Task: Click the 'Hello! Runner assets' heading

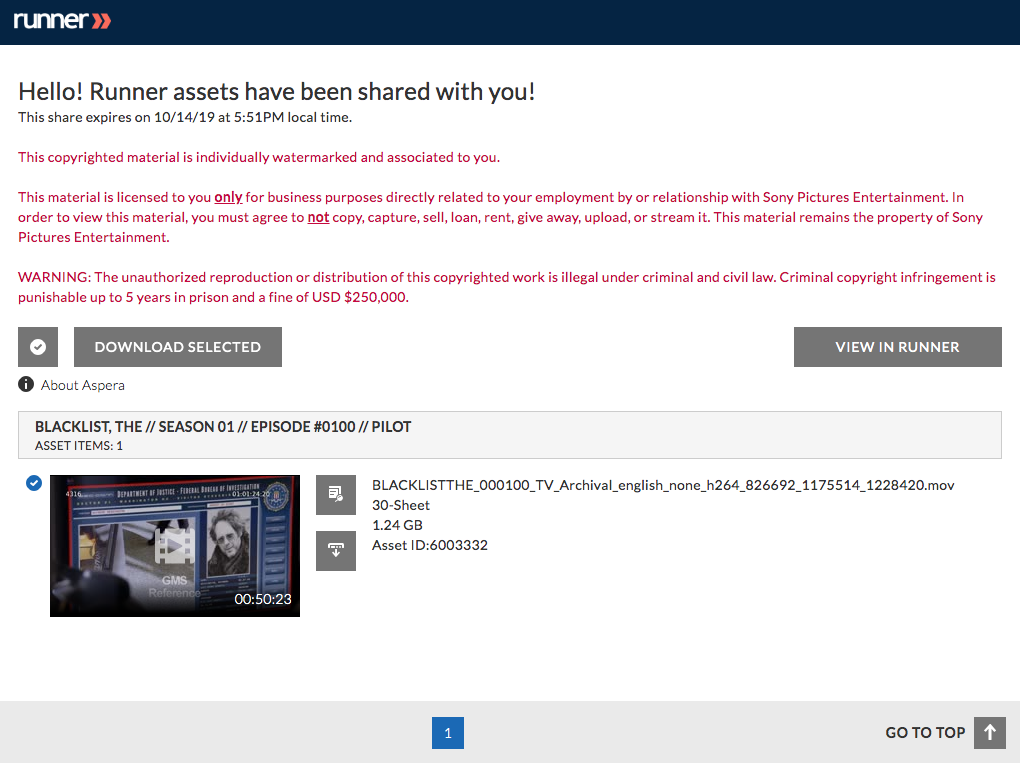Action: coord(276,92)
